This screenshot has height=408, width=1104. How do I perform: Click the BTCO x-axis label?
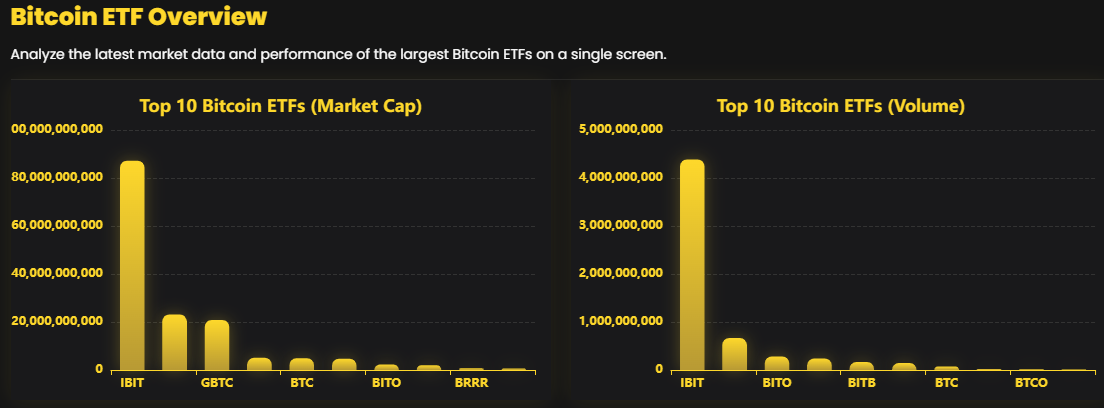click(1031, 383)
